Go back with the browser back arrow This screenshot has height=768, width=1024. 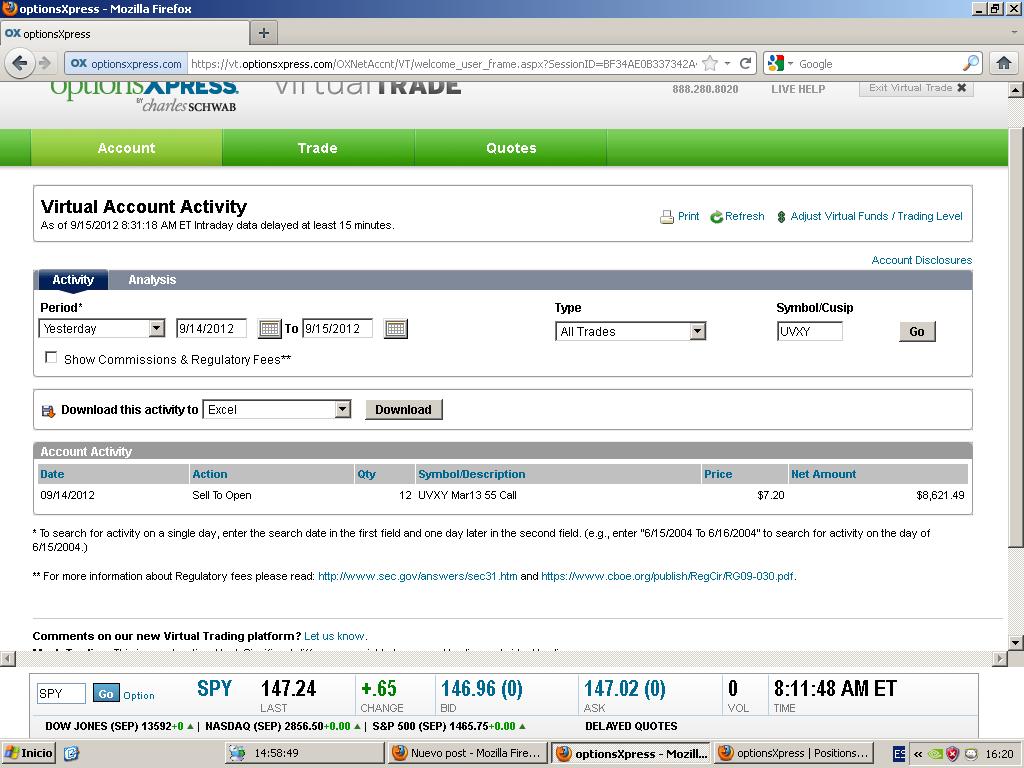click(20, 63)
